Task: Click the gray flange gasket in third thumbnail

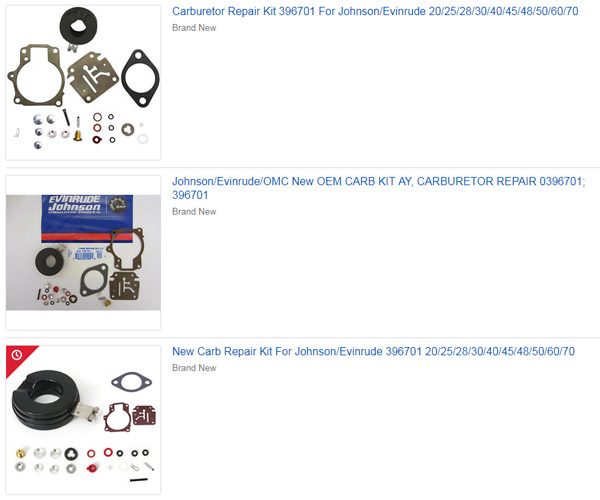Action: click(x=131, y=382)
